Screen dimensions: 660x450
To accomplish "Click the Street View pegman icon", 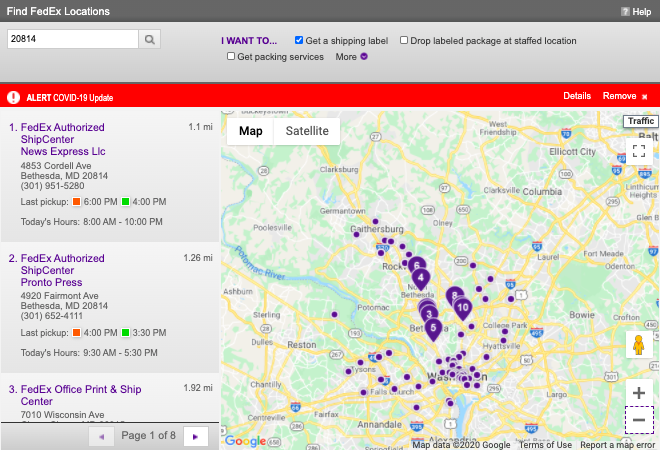I will click(639, 344).
